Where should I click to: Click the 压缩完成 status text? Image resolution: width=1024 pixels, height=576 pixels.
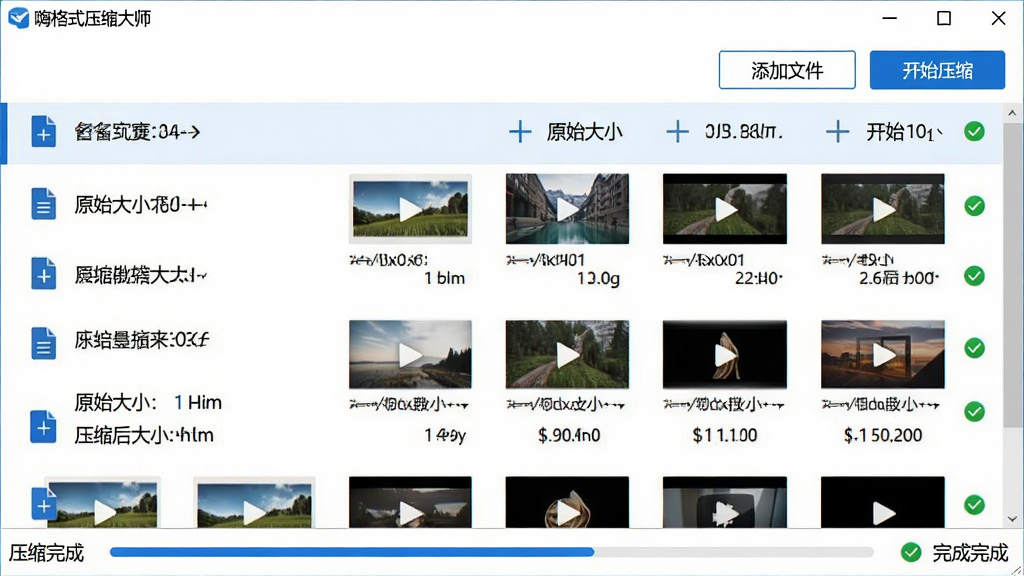point(46,553)
